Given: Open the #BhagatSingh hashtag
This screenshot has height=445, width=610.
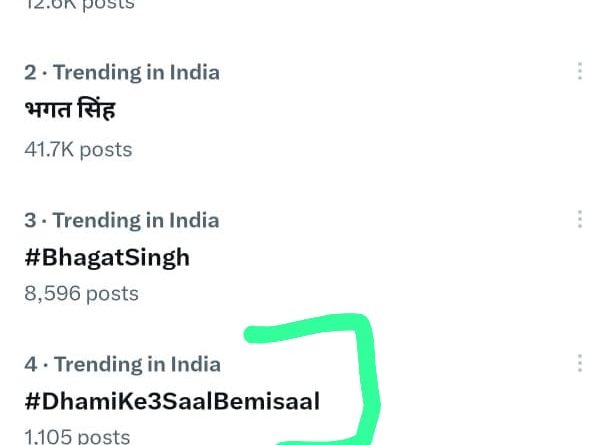Looking at the screenshot, I should coord(107,257).
